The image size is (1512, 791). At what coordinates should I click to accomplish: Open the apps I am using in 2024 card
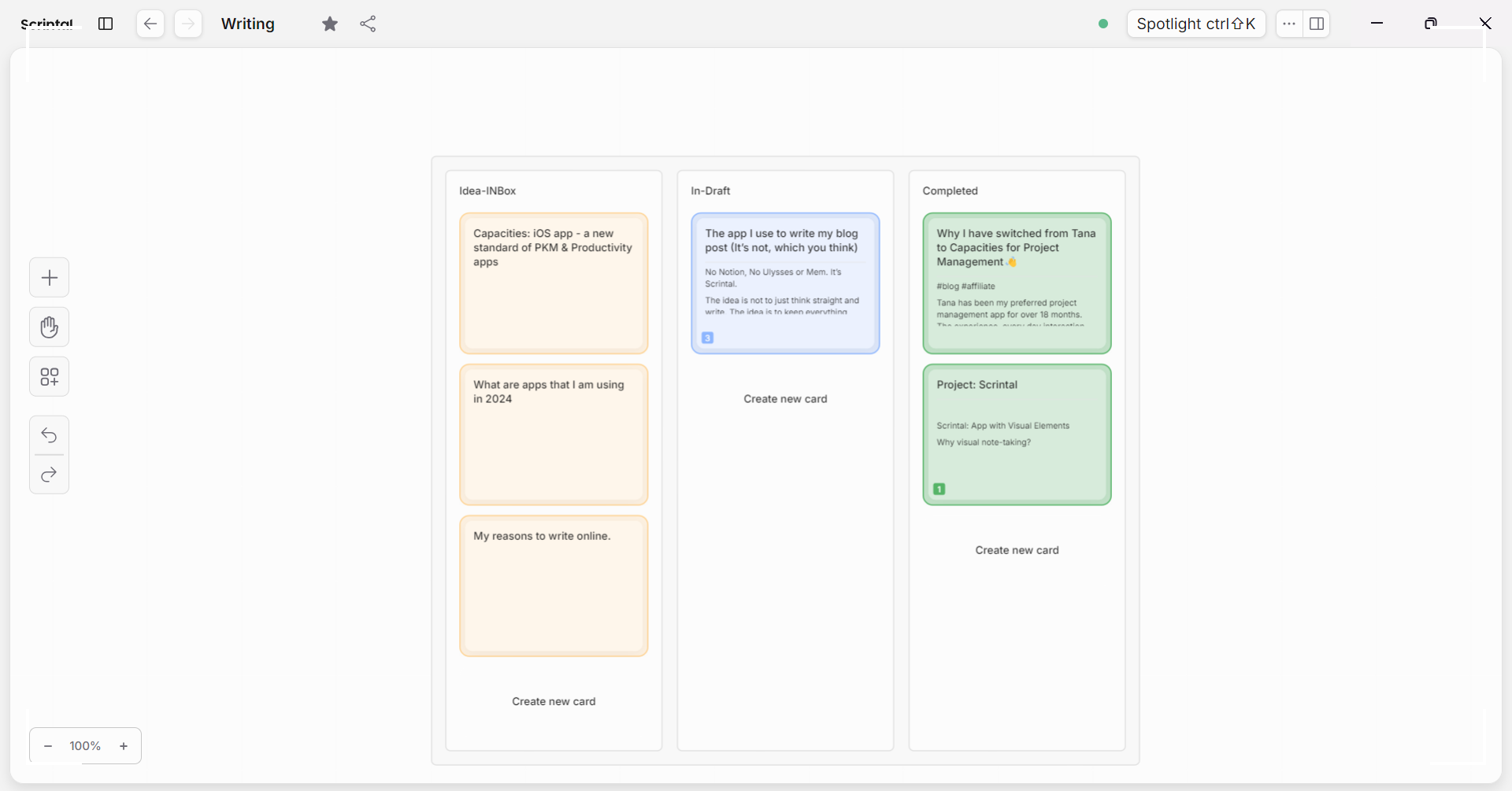[x=554, y=434]
